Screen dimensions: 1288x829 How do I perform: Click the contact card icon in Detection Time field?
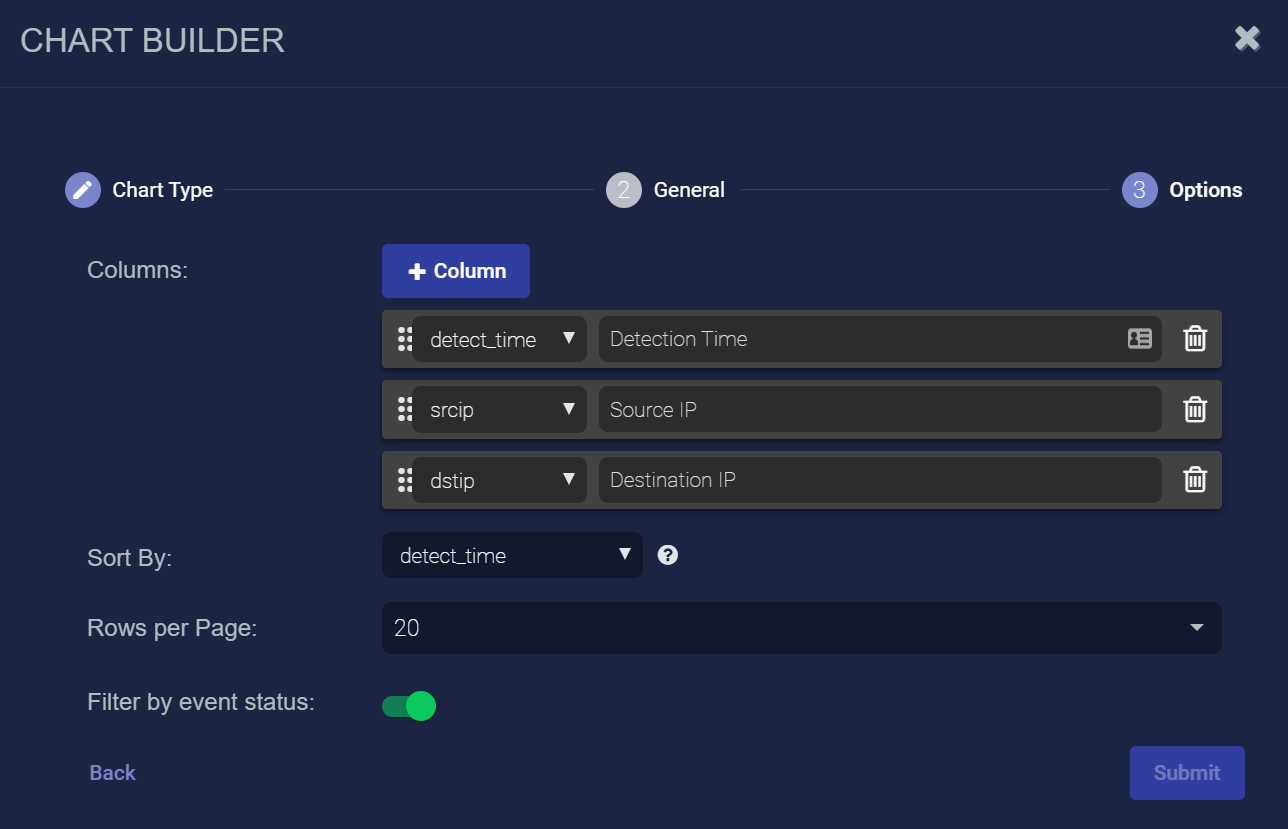click(1139, 339)
